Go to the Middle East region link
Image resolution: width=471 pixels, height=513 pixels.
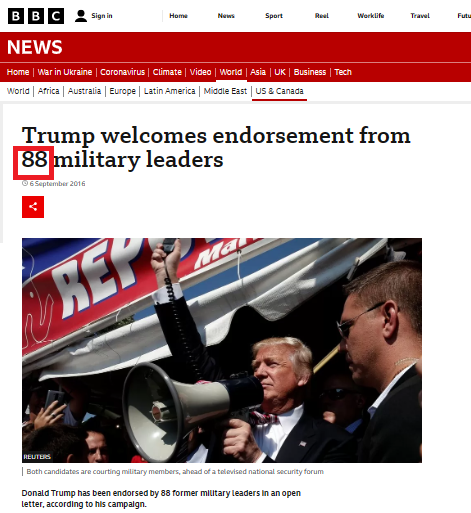point(225,91)
